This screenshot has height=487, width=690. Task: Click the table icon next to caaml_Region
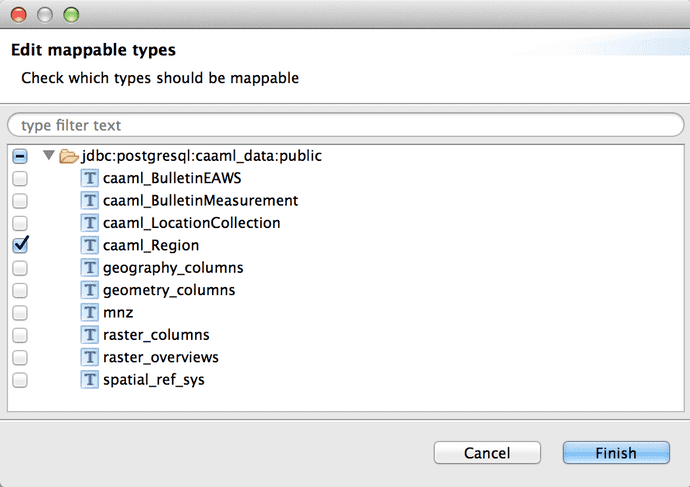click(x=91, y=245)
